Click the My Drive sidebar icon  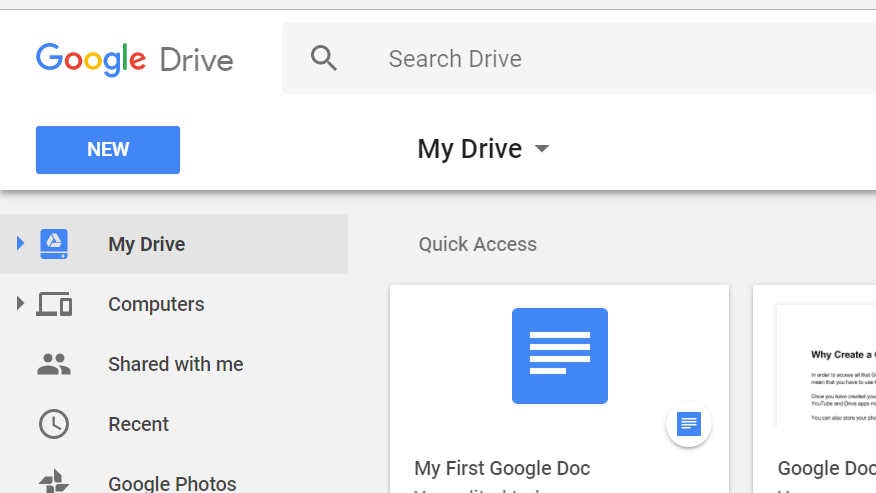(x=54, y=244)
